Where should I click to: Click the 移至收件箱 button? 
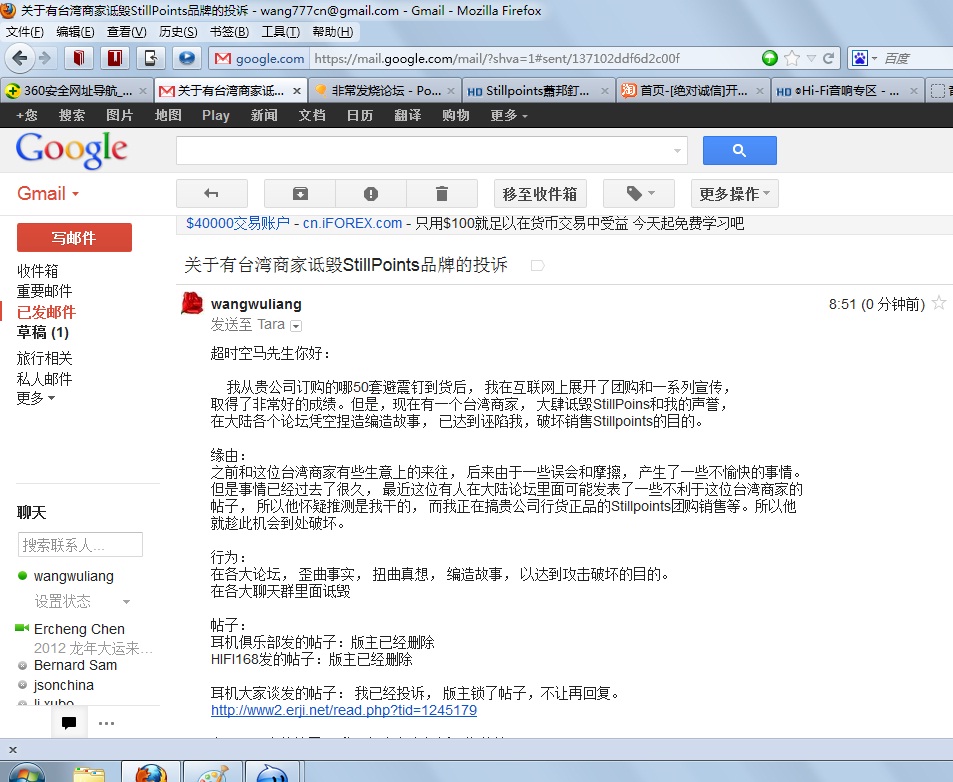[x=540, y=194]
